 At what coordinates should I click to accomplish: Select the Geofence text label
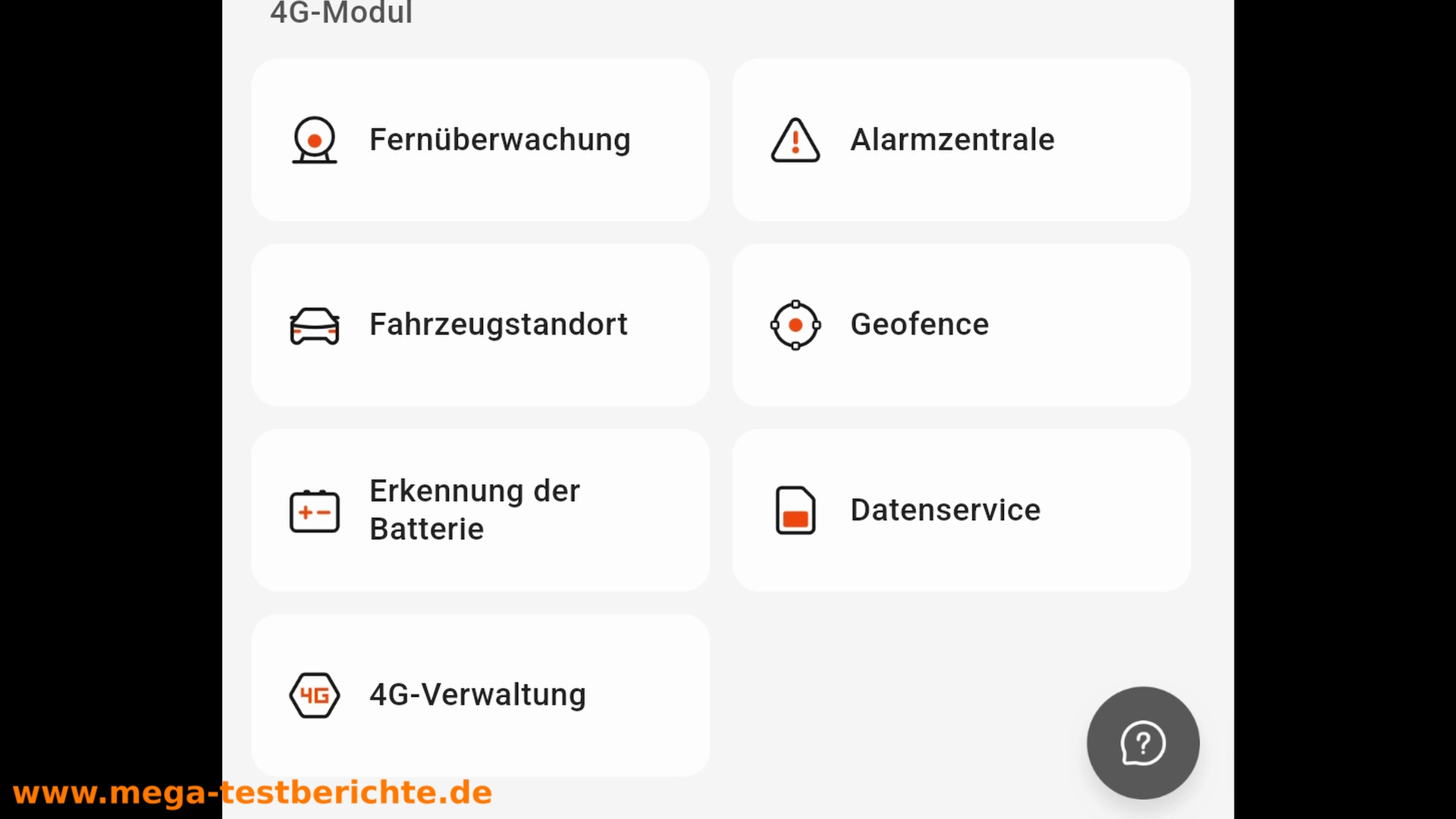tap(919, 325)
